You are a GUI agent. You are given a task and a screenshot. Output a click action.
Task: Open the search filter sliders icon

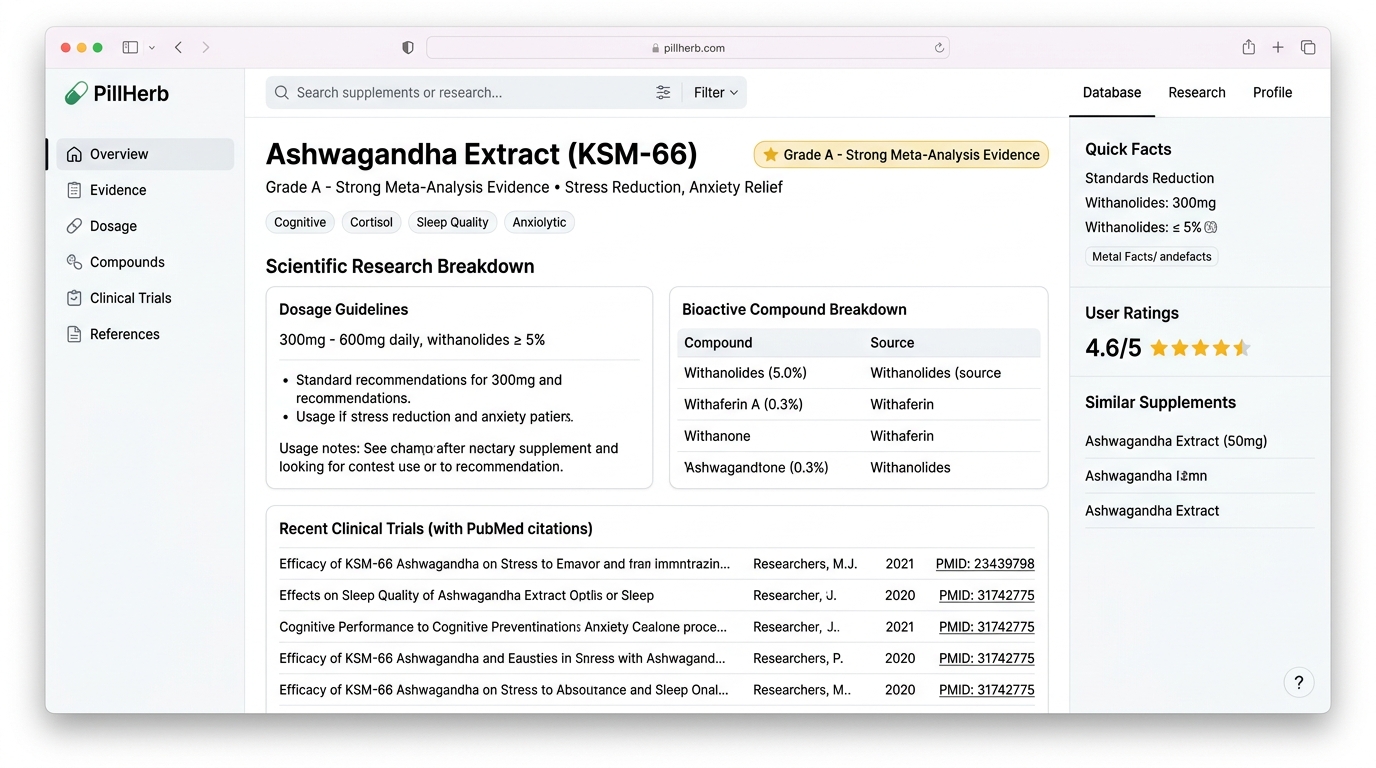click(x=663, y=92)
